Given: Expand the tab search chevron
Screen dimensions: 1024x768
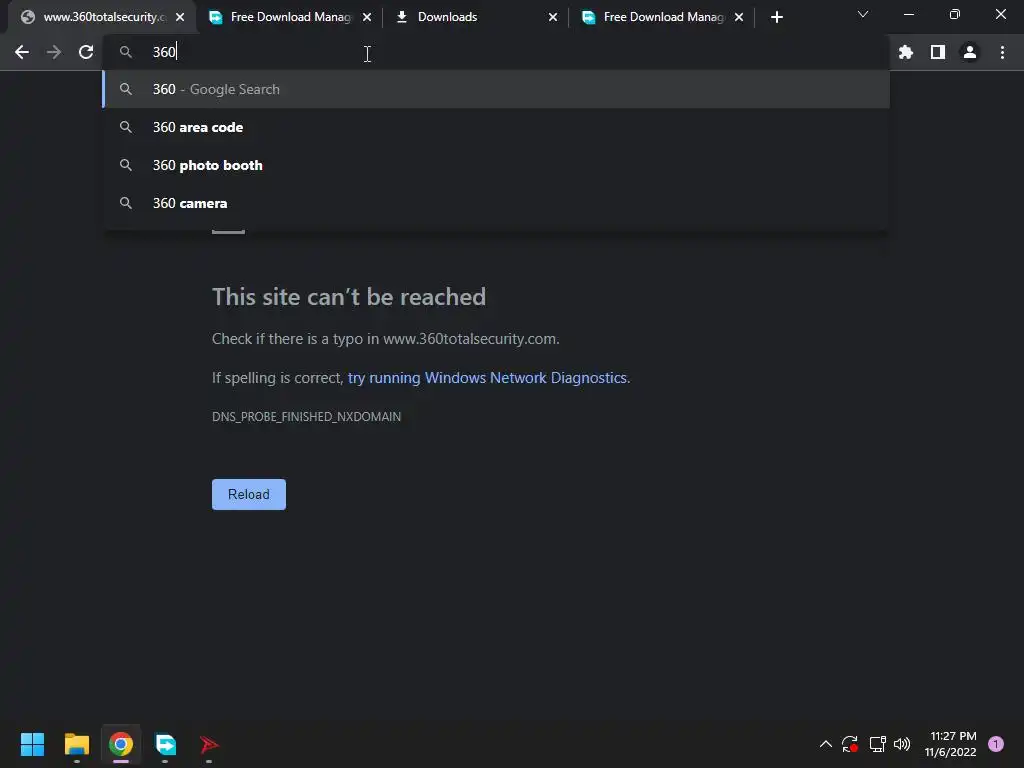Looking at the screenshot, I should (863, 14).
